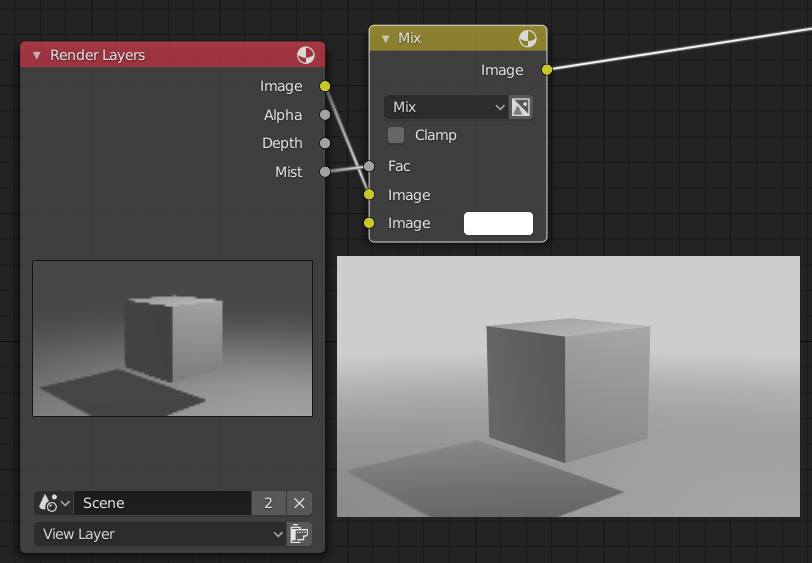
Task: Click the Mix node first Image input socket
Action: click(369, 194)
